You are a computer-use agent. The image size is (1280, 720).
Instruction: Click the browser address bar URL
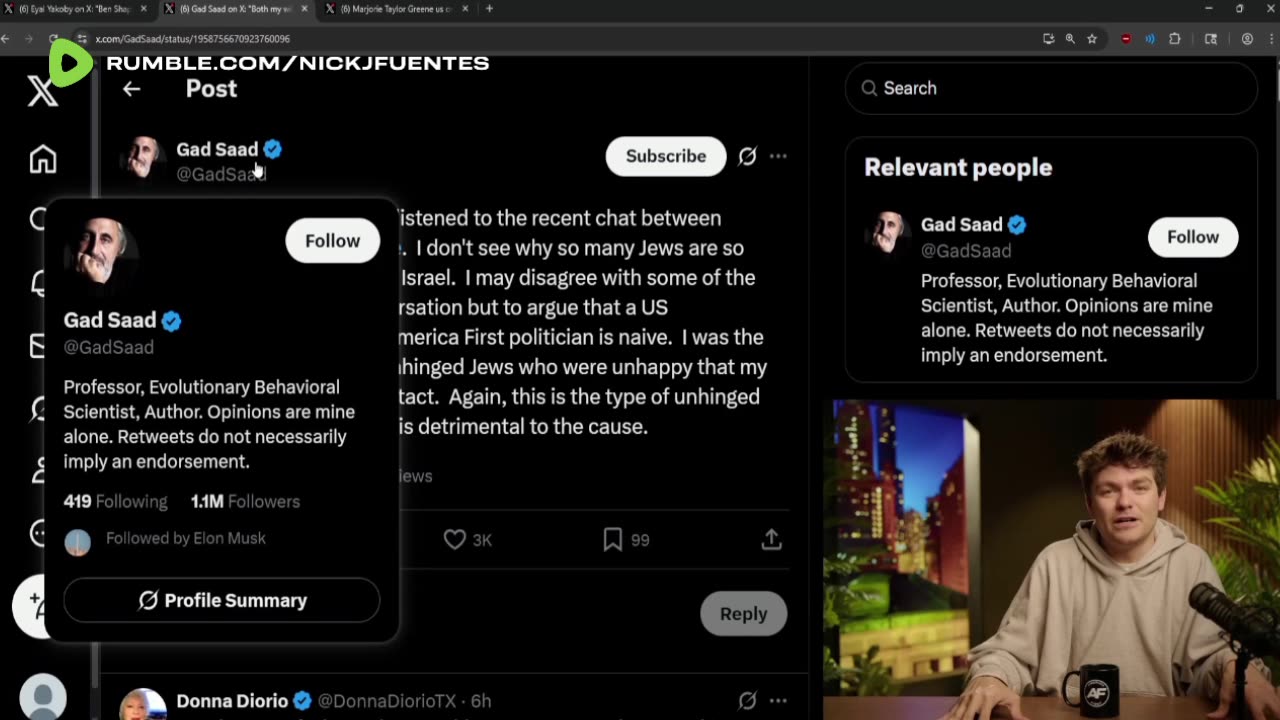click(x=193, y=39)
